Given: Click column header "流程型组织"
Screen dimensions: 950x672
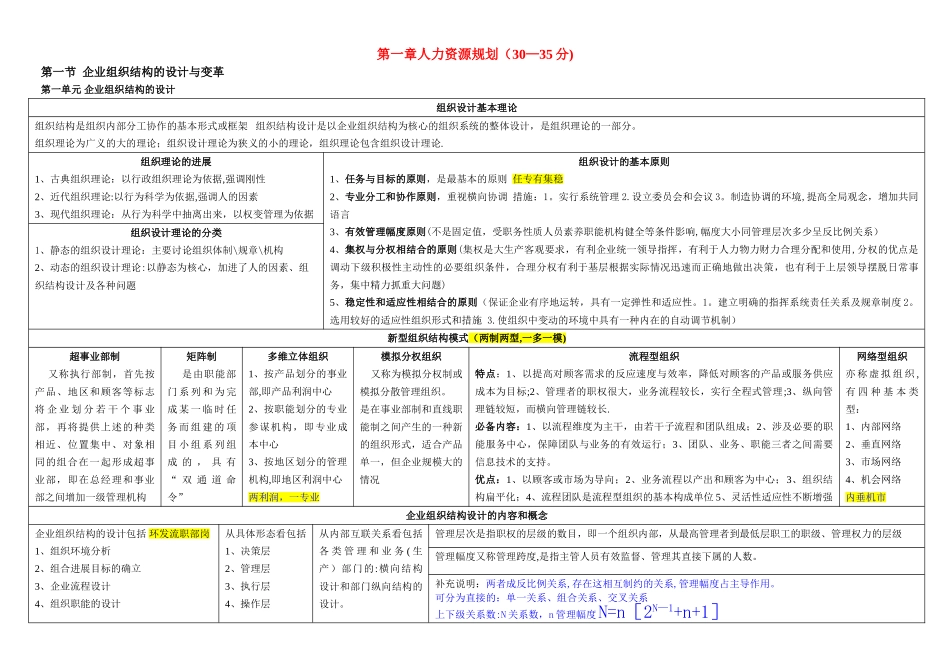Looking at the screenshot, I should (654, 356).
